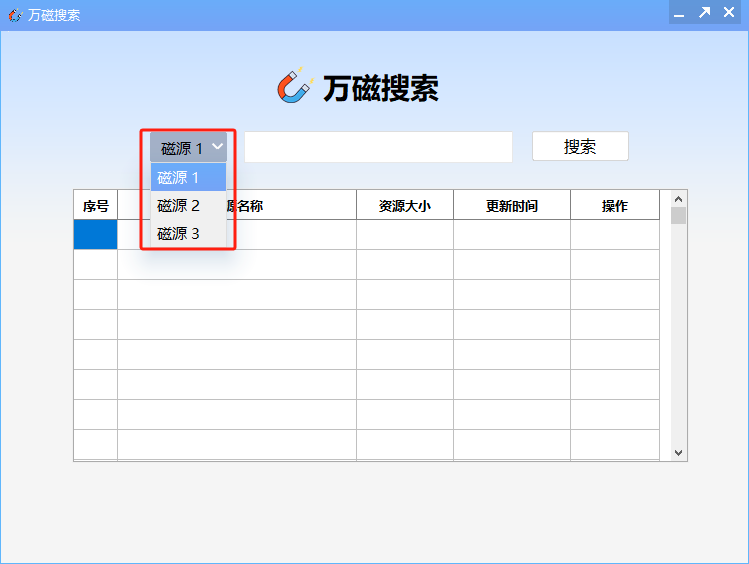Minimize the 万磁搜索 window
This screenshot has width=749, height=564.
(x=679, y=13)
